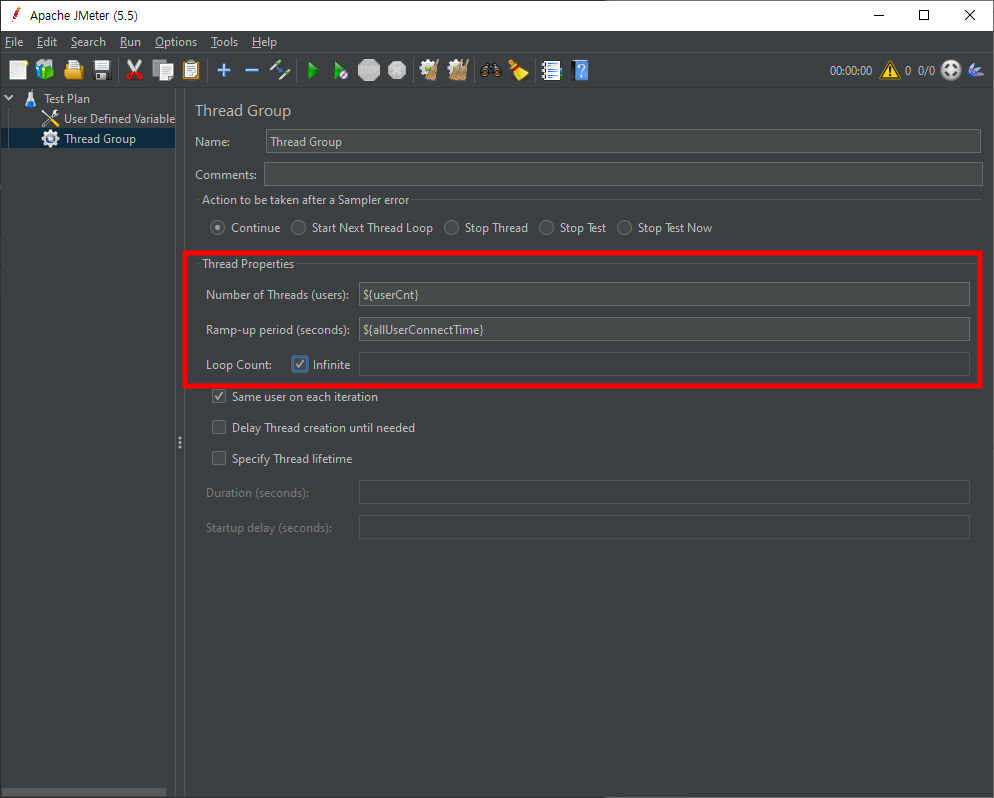The width and height of the screenshot is (994, 798).
Task: Collapse all nodes with minus icon
Action: [252, 70]
